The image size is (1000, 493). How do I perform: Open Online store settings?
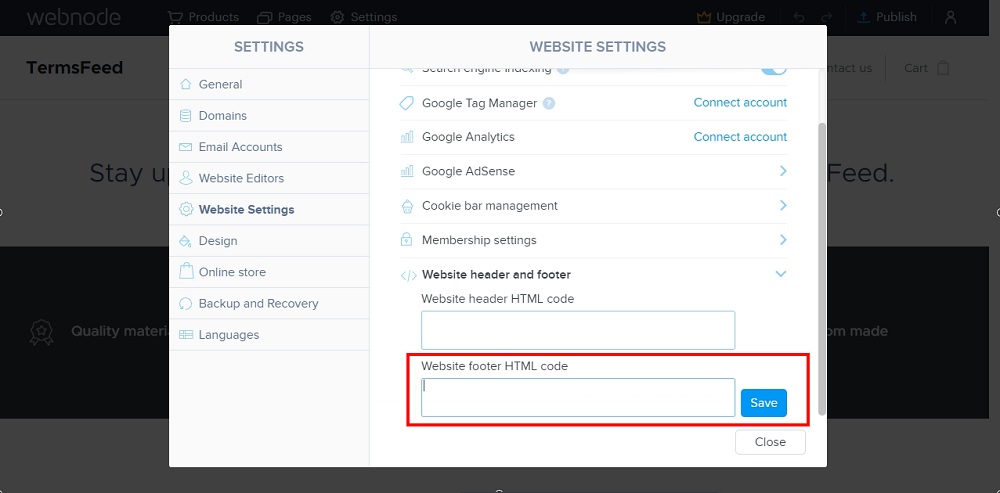pyautogui.click(x=269, y=272)
